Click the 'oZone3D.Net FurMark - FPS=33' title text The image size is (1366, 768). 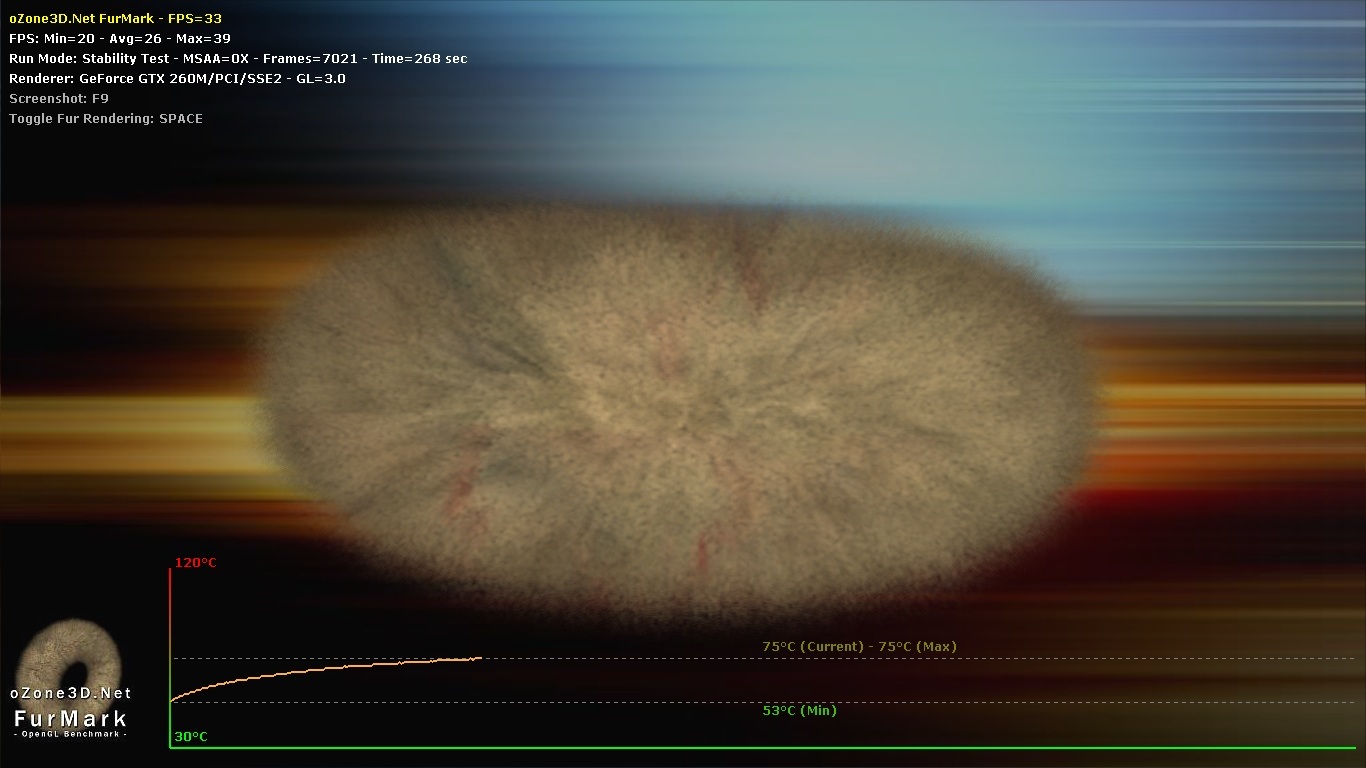[115, 18]
